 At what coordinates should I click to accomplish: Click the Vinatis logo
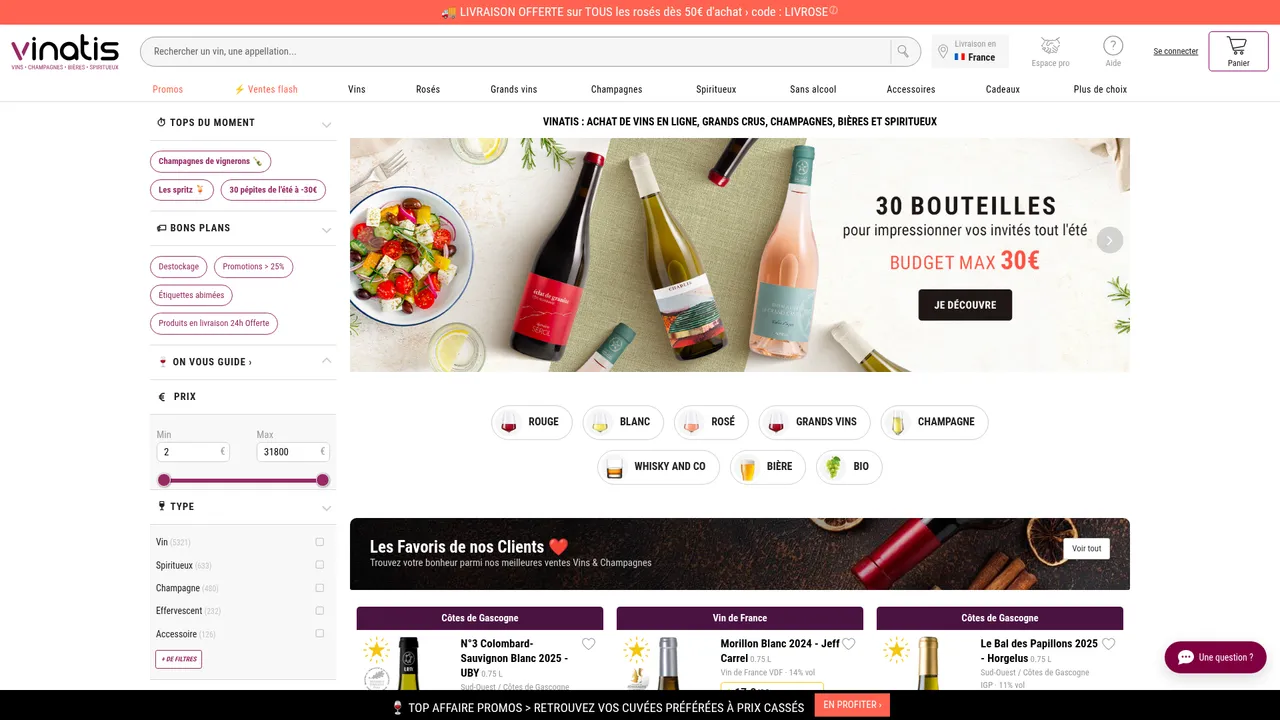pyautogui.click(x=65, y=52)
